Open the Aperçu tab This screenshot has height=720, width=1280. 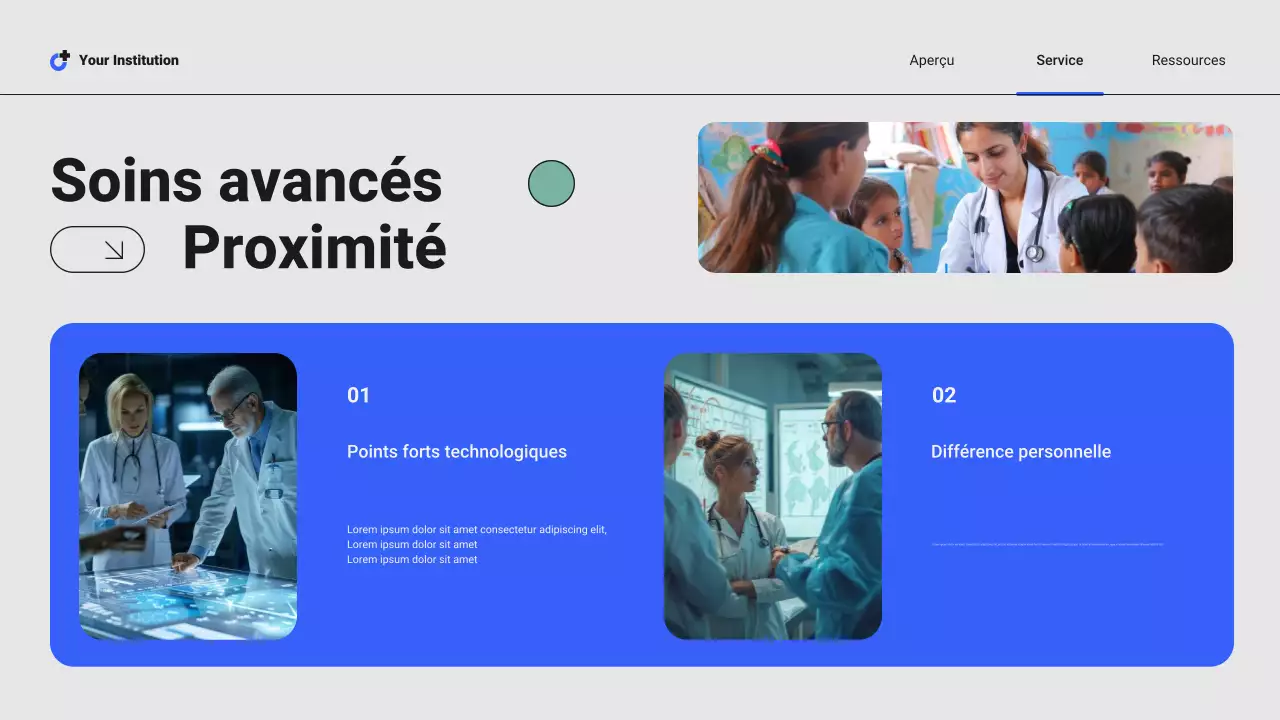point(931,60)
